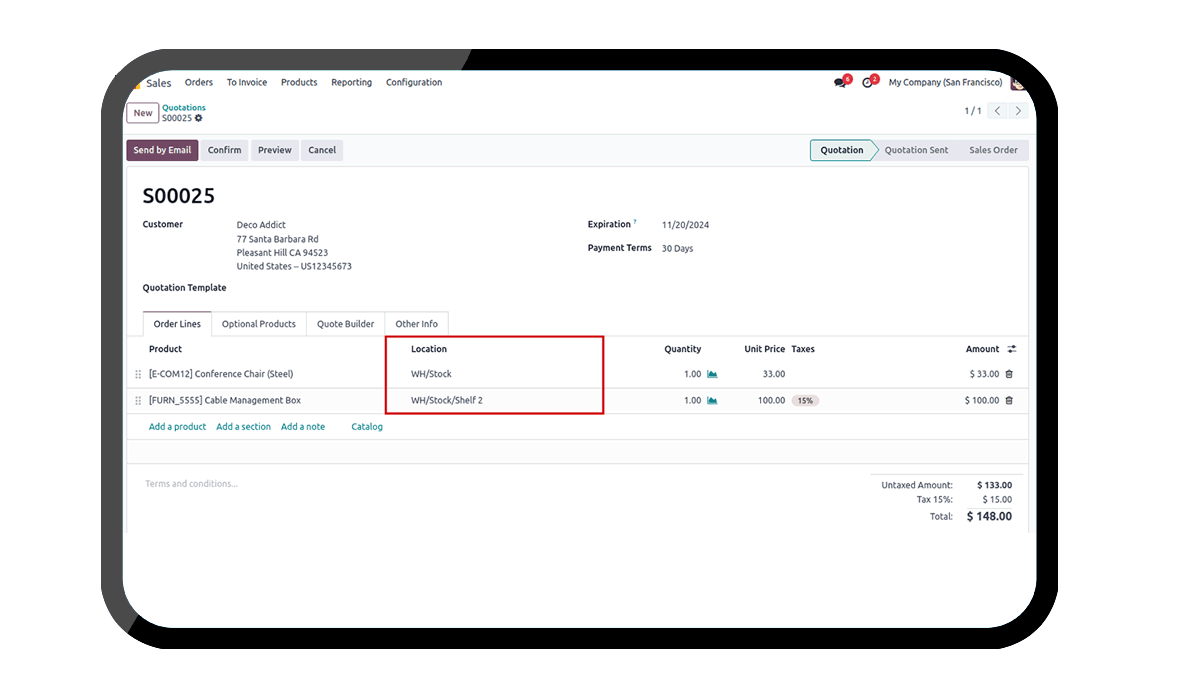Screen dimensions: 1200x697
Task: Click the Confirm button
Action: 225,150
